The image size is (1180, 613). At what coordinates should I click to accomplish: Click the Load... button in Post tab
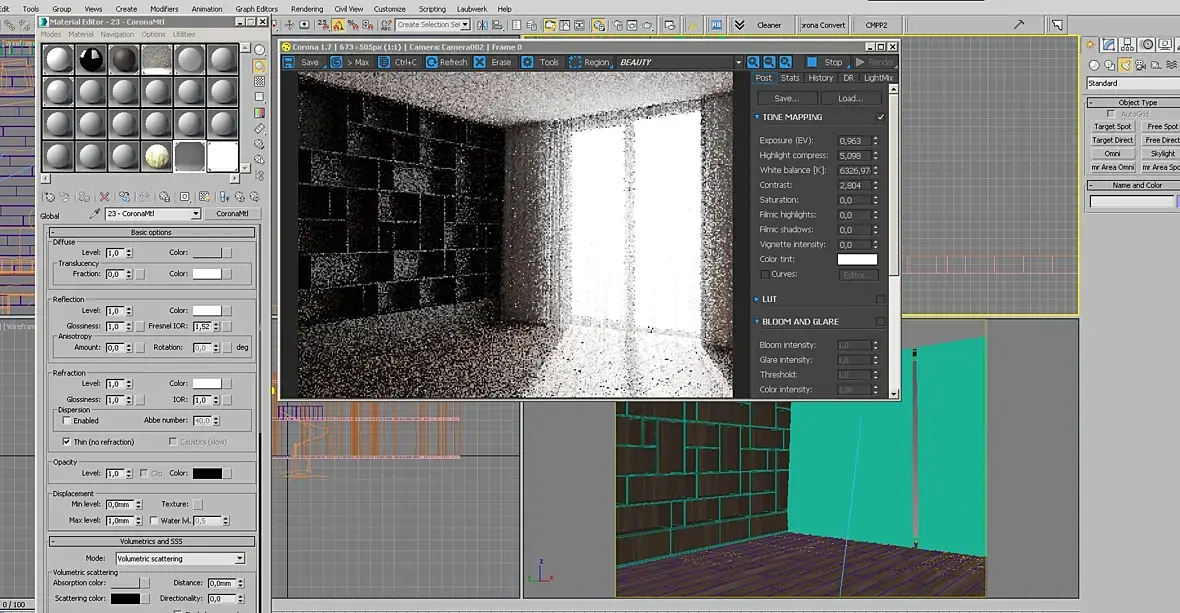(850, 98)
